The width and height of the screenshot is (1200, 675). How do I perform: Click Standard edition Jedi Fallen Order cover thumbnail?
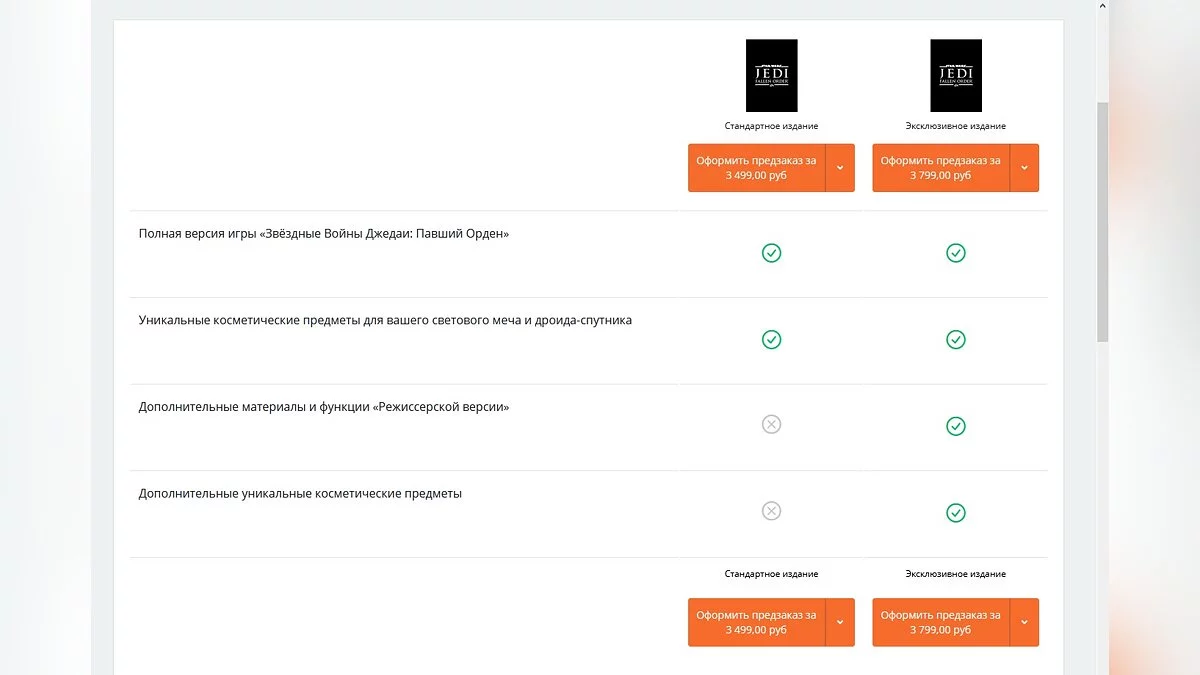(x=771, y=76)
